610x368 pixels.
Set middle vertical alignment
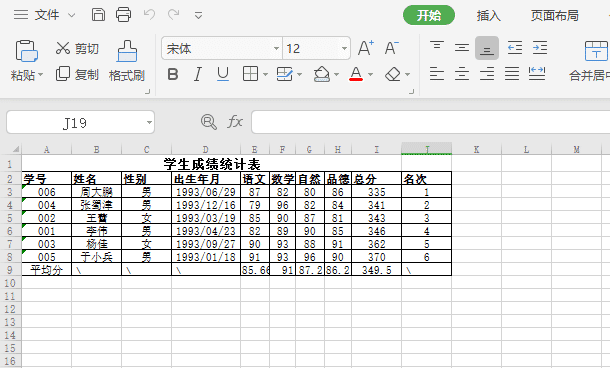[x=462, y=48]
